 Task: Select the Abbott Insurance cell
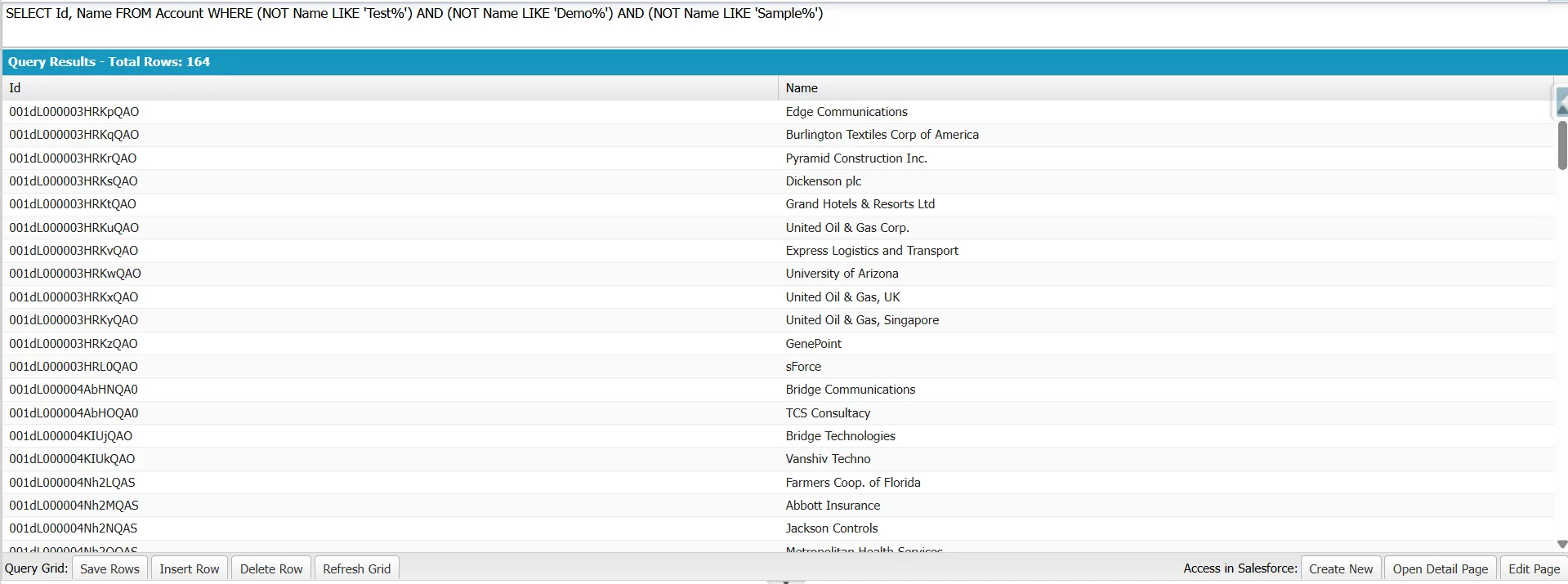pyautogui.click(x=1166, y=506)
